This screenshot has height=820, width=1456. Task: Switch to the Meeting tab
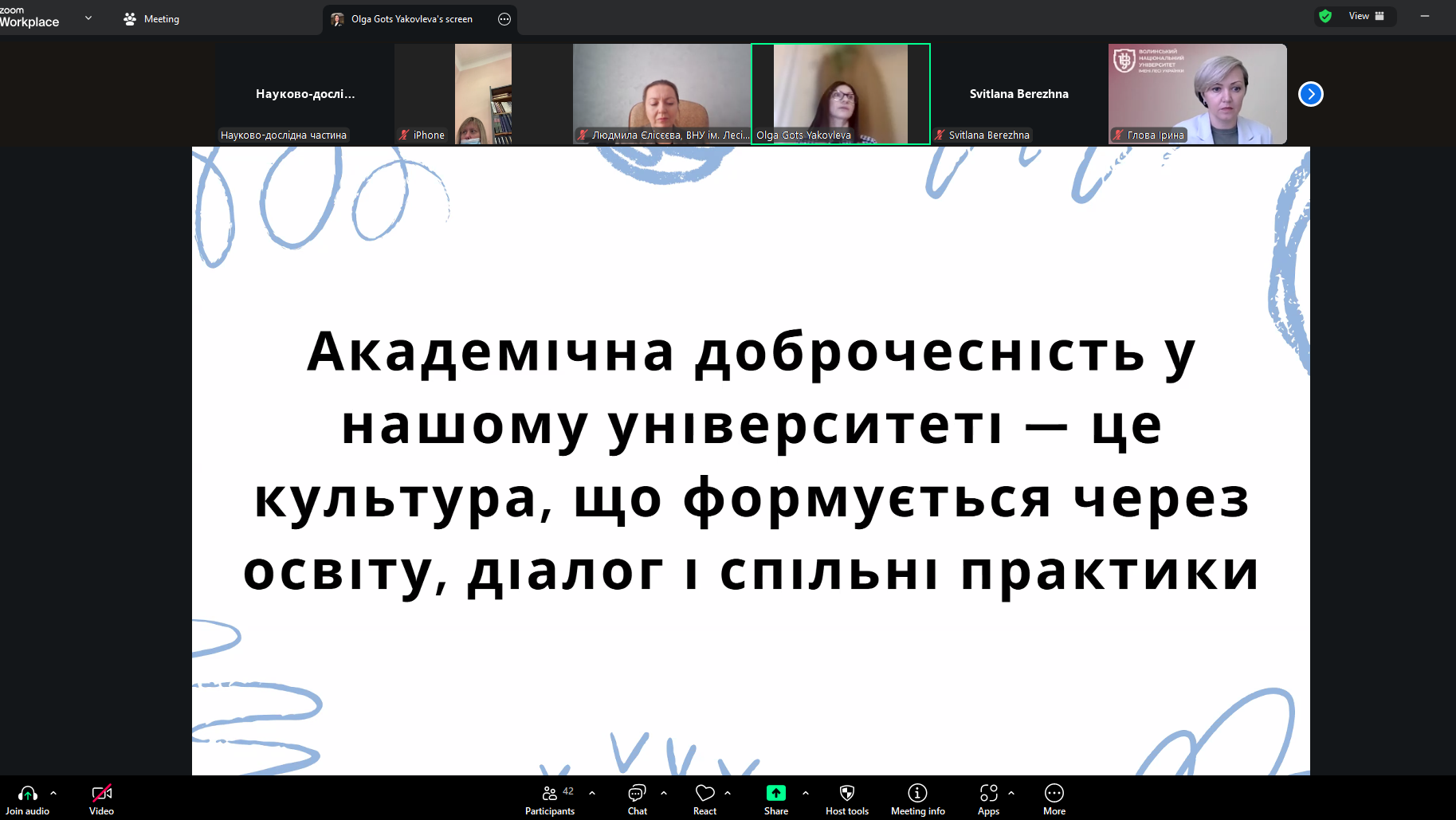[x=152, y=19]
